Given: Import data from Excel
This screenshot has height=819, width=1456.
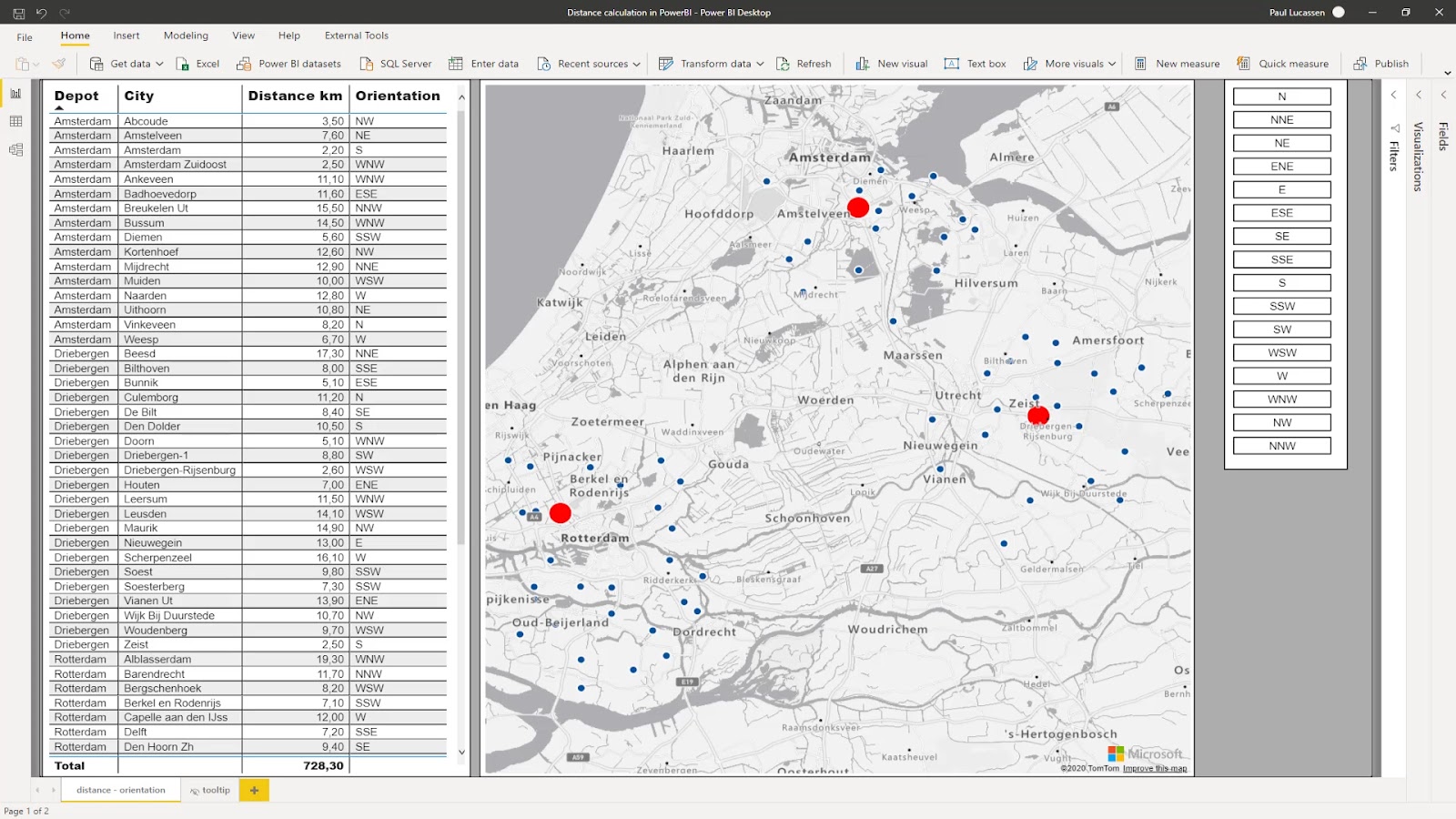Looking at the screenshot, I should 197,64.
